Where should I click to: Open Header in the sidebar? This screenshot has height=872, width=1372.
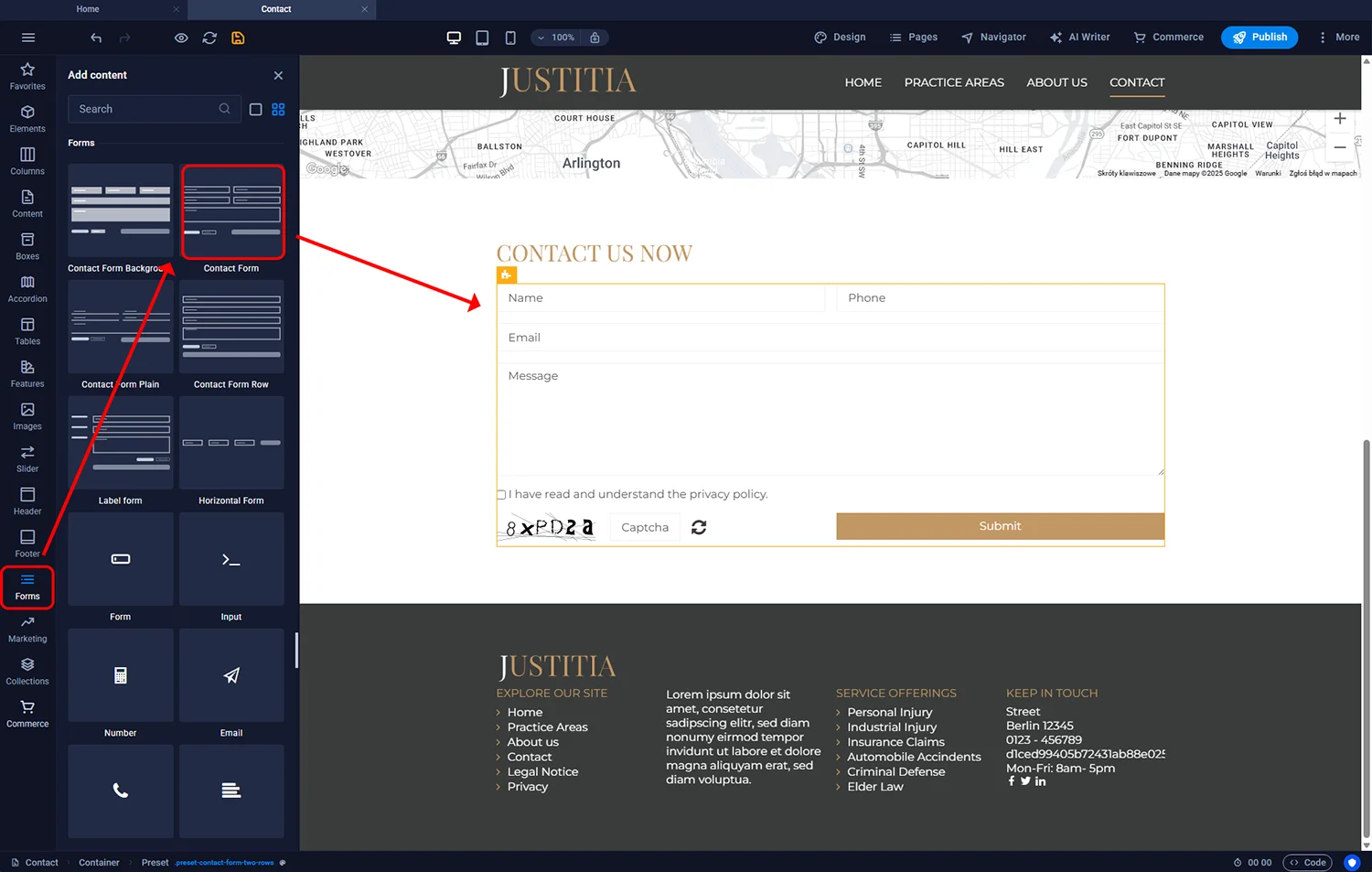coord(27,501)
